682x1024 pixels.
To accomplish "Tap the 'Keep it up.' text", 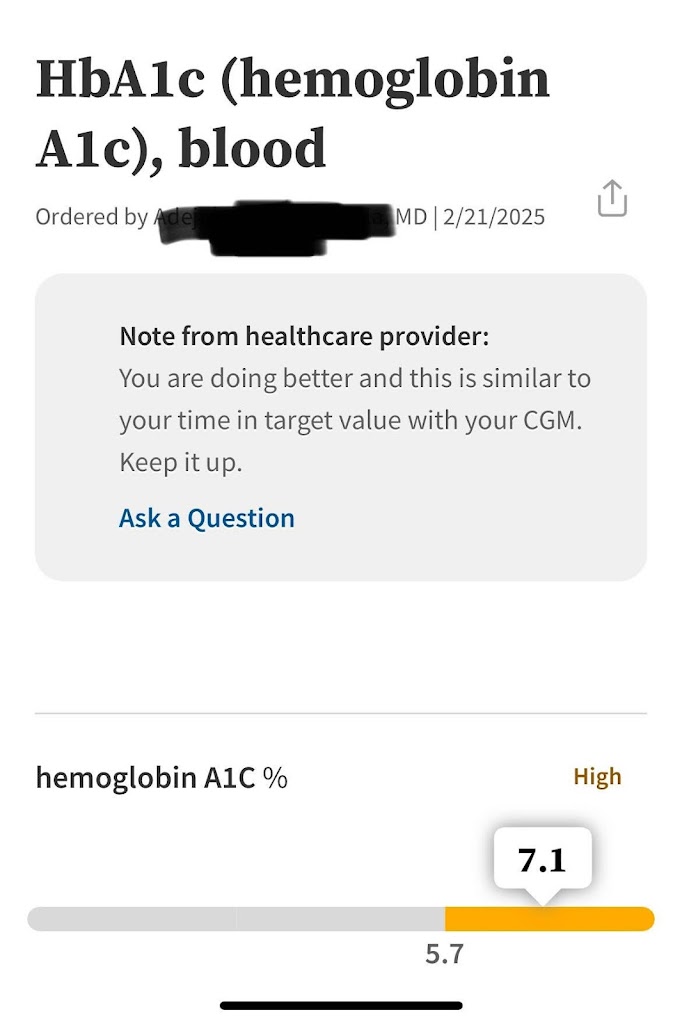I will point(180,463).
